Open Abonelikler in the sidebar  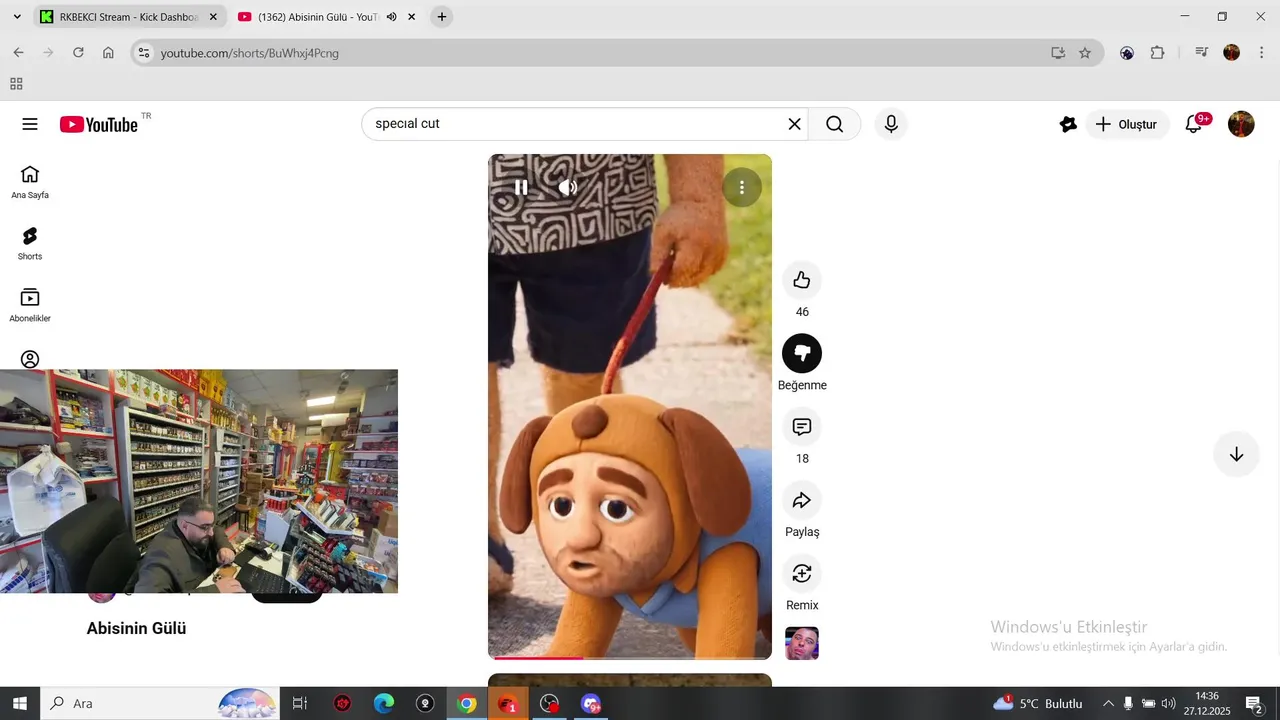click(x=30, y=306)
